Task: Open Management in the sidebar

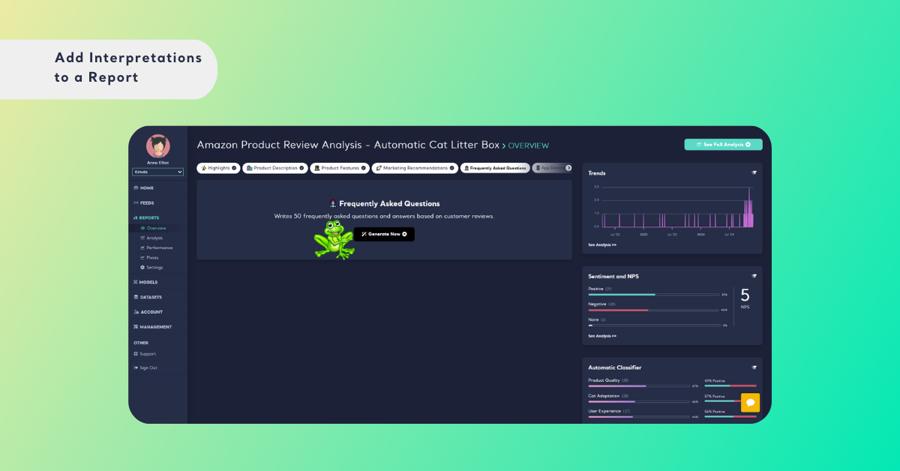Action: [153, 326]
